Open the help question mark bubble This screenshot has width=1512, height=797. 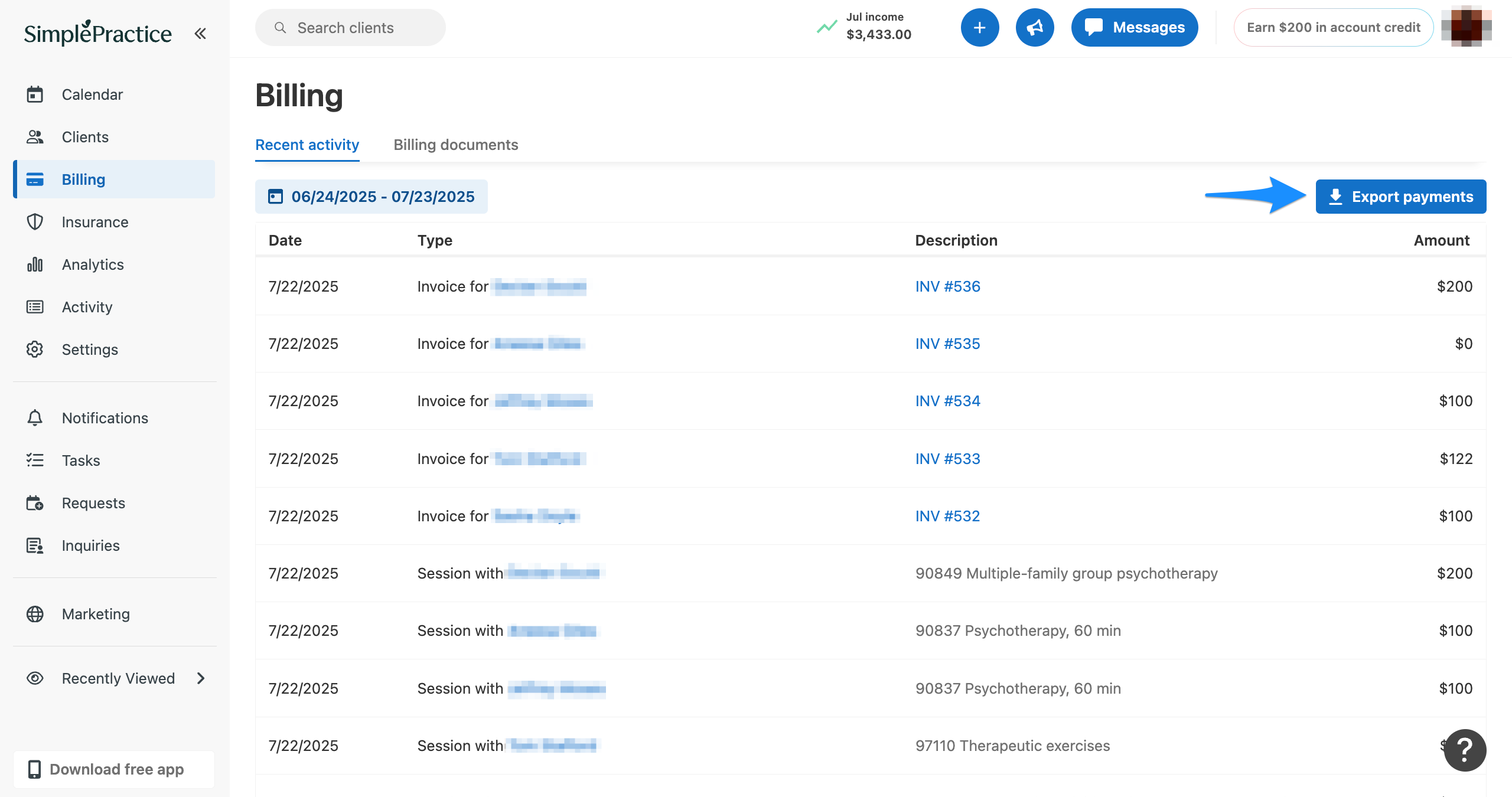pyautogui.click(x=1465, y=750)
